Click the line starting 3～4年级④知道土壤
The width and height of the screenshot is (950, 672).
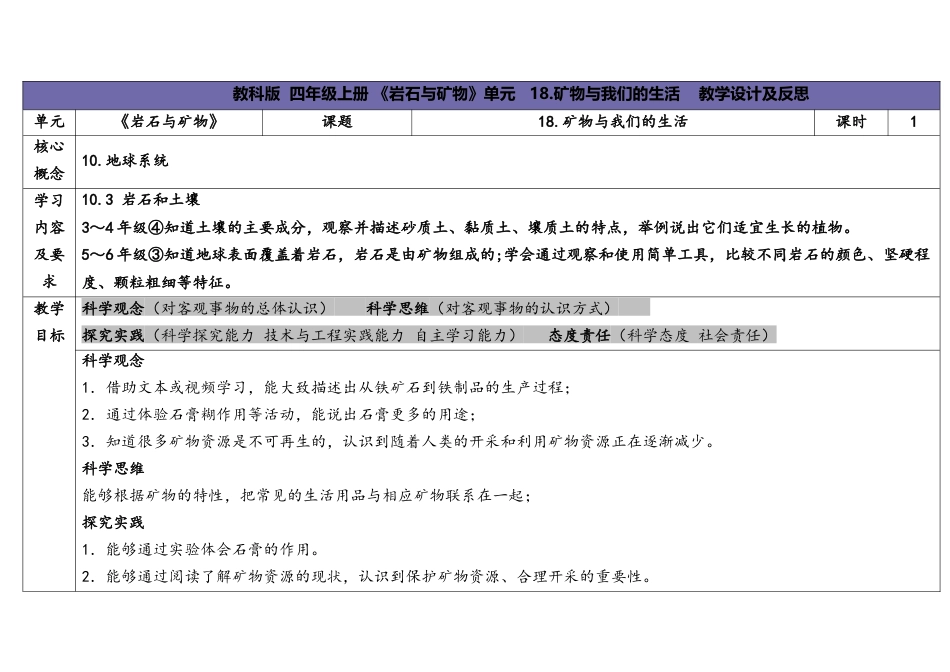[468, 228]
